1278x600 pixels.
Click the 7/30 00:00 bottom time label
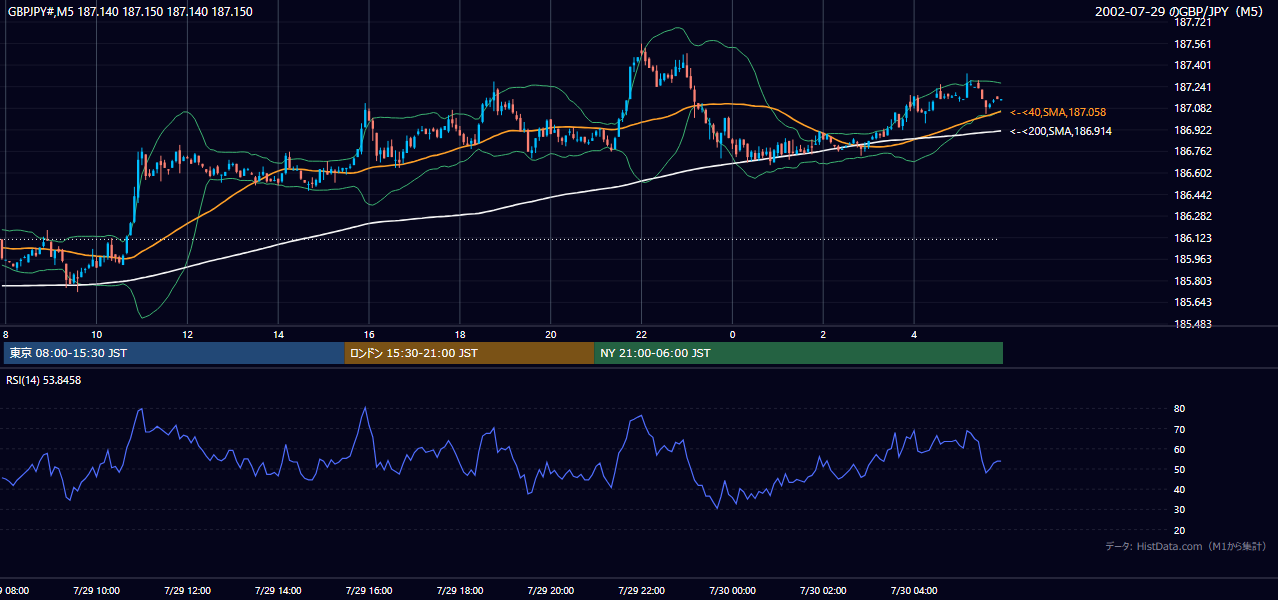click(x=732, y=590)
